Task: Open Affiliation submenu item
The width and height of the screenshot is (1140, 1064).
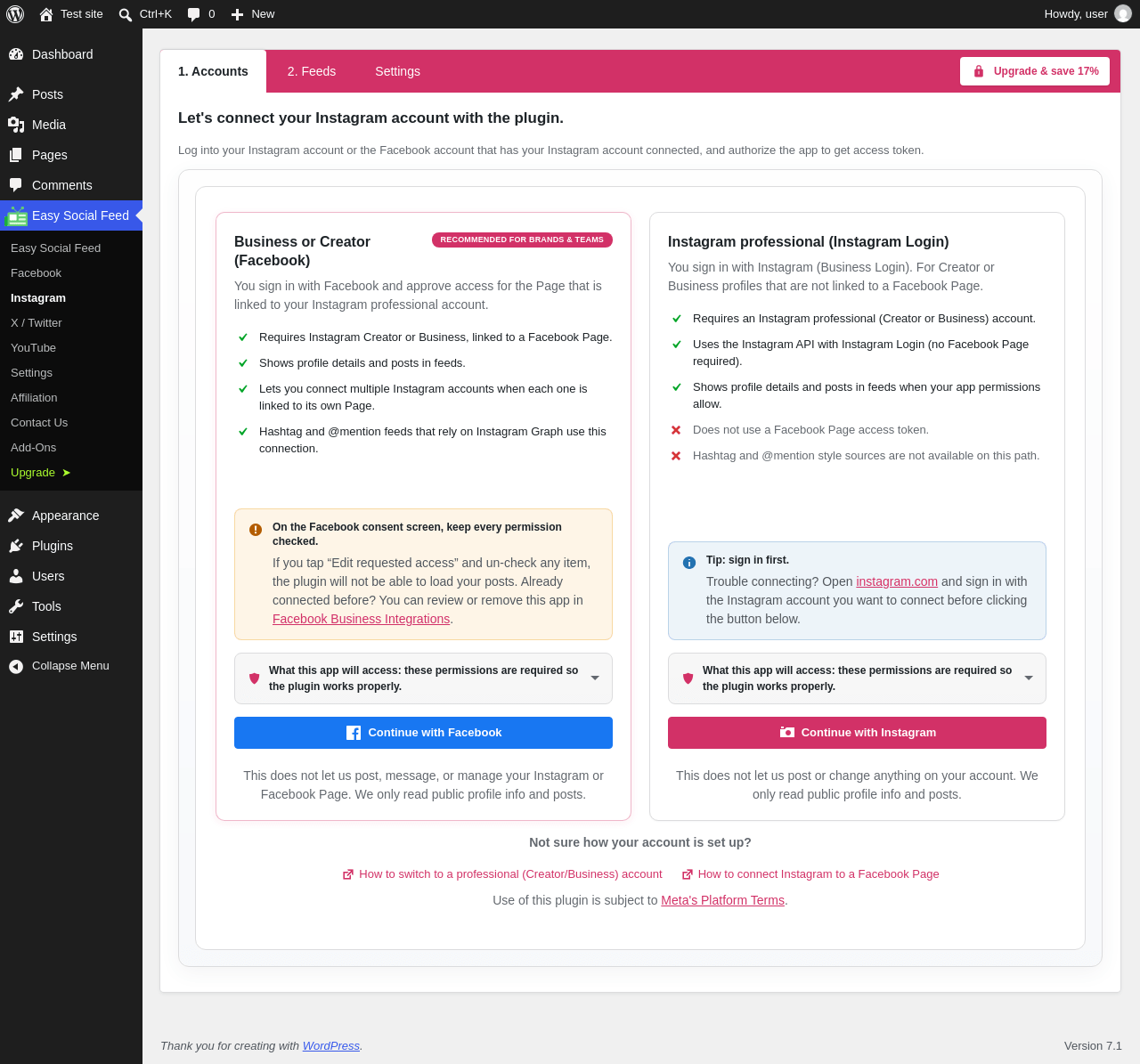Action: [34, 398]
